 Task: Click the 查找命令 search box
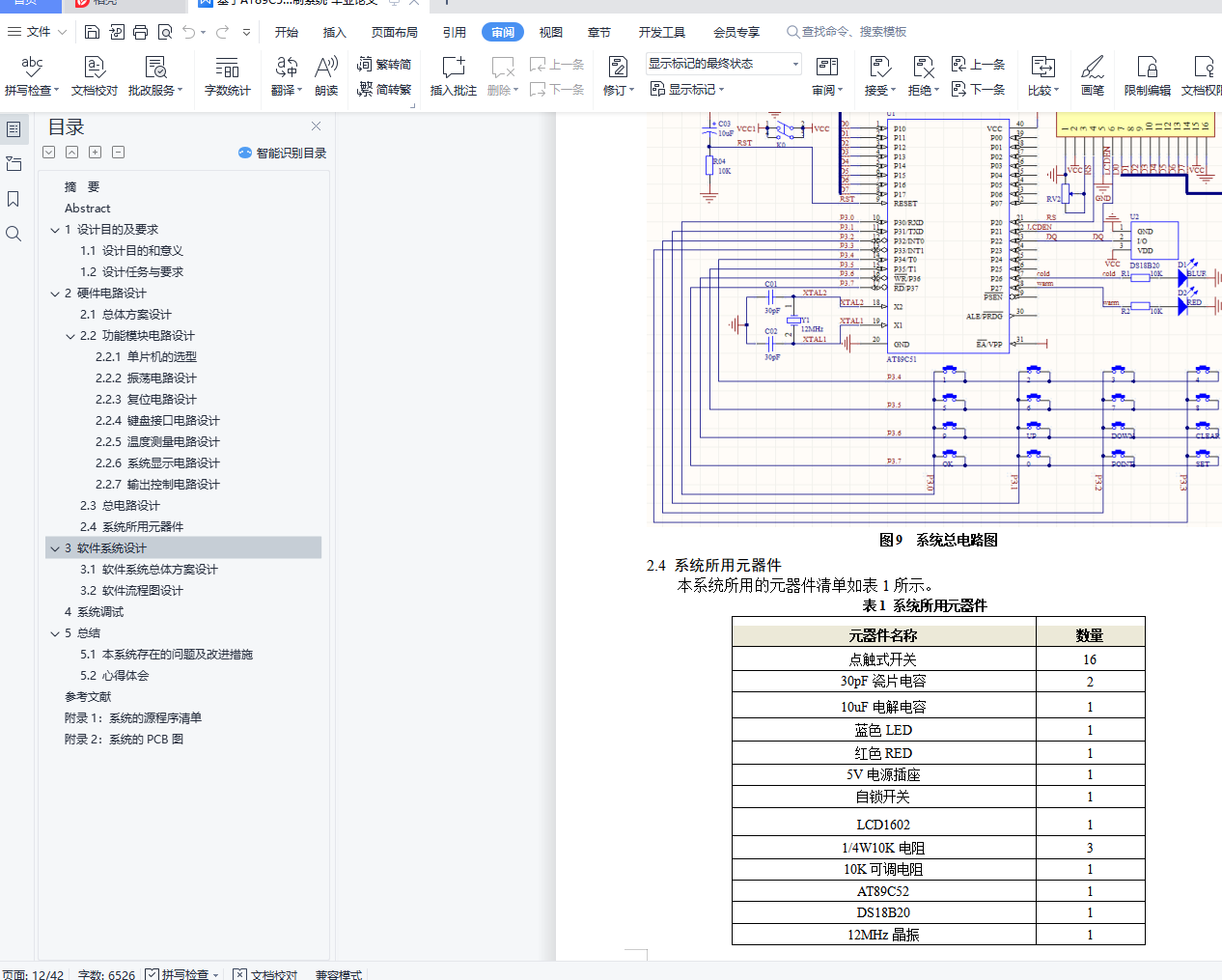[x=847, y=32]
